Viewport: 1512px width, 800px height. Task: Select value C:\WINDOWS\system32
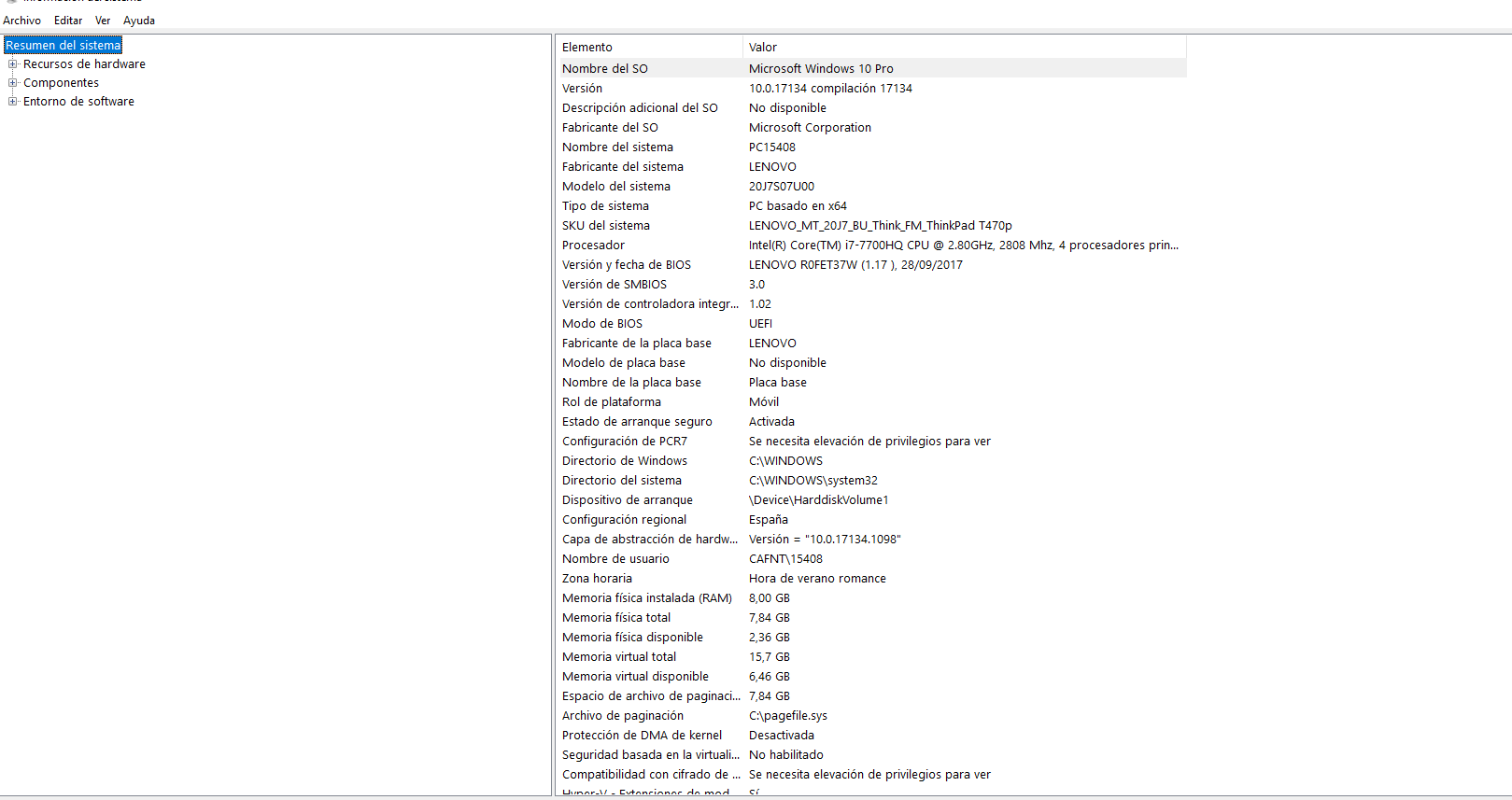(813, 480)
